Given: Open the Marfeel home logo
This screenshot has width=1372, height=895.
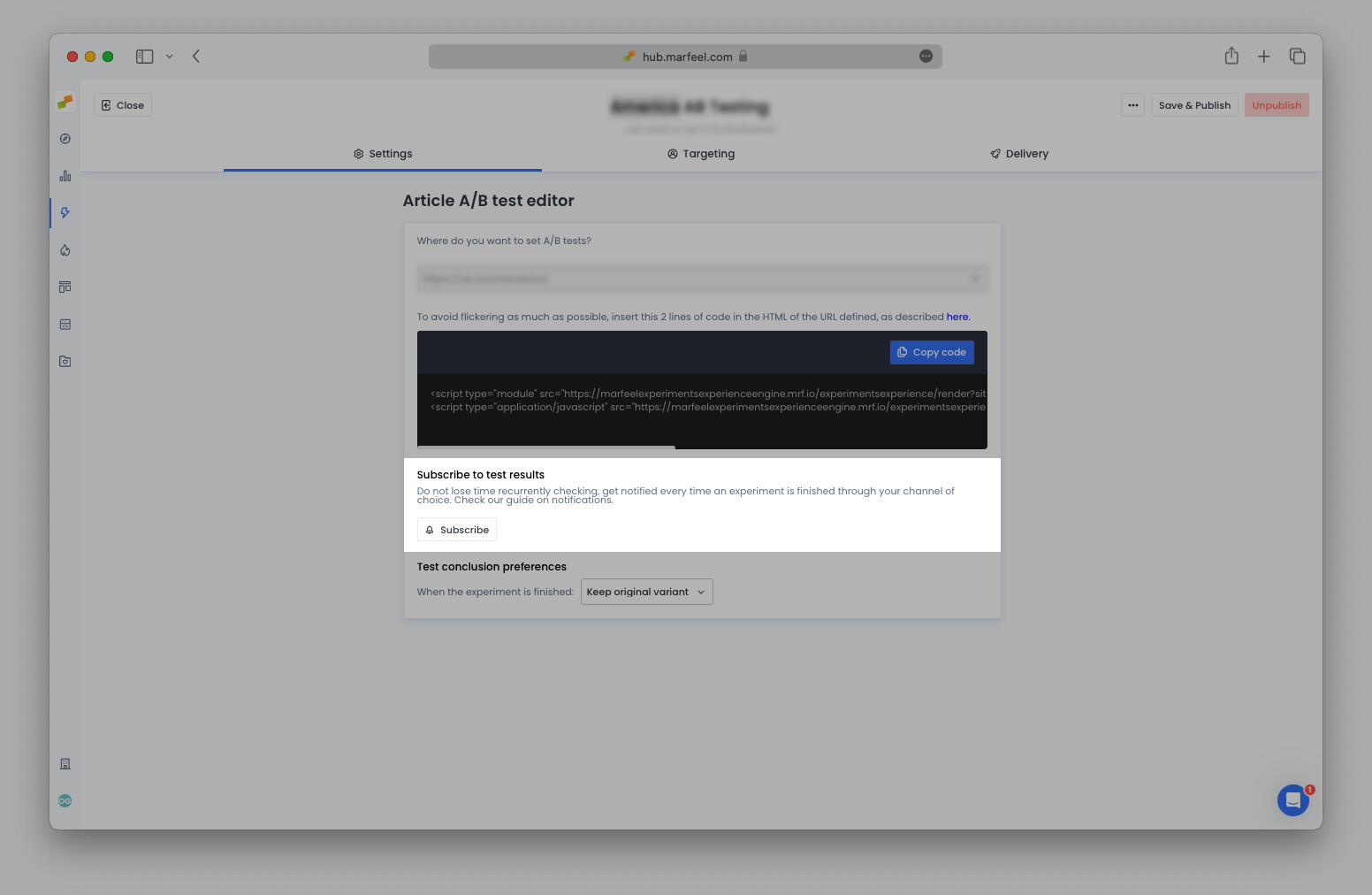Looking at the screenshot, I should [65, 102].
